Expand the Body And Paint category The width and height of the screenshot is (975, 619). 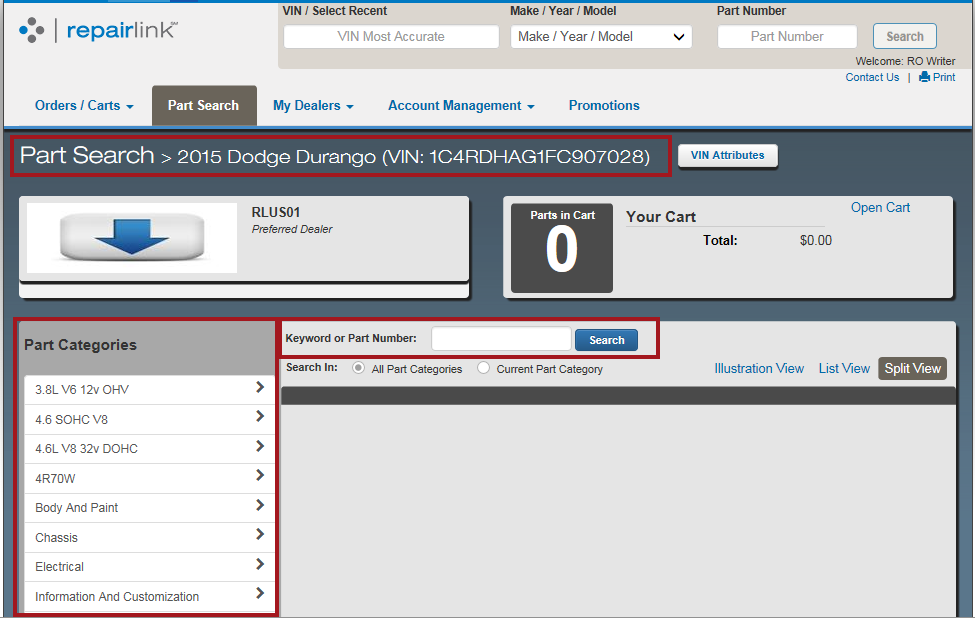[148, 507]
